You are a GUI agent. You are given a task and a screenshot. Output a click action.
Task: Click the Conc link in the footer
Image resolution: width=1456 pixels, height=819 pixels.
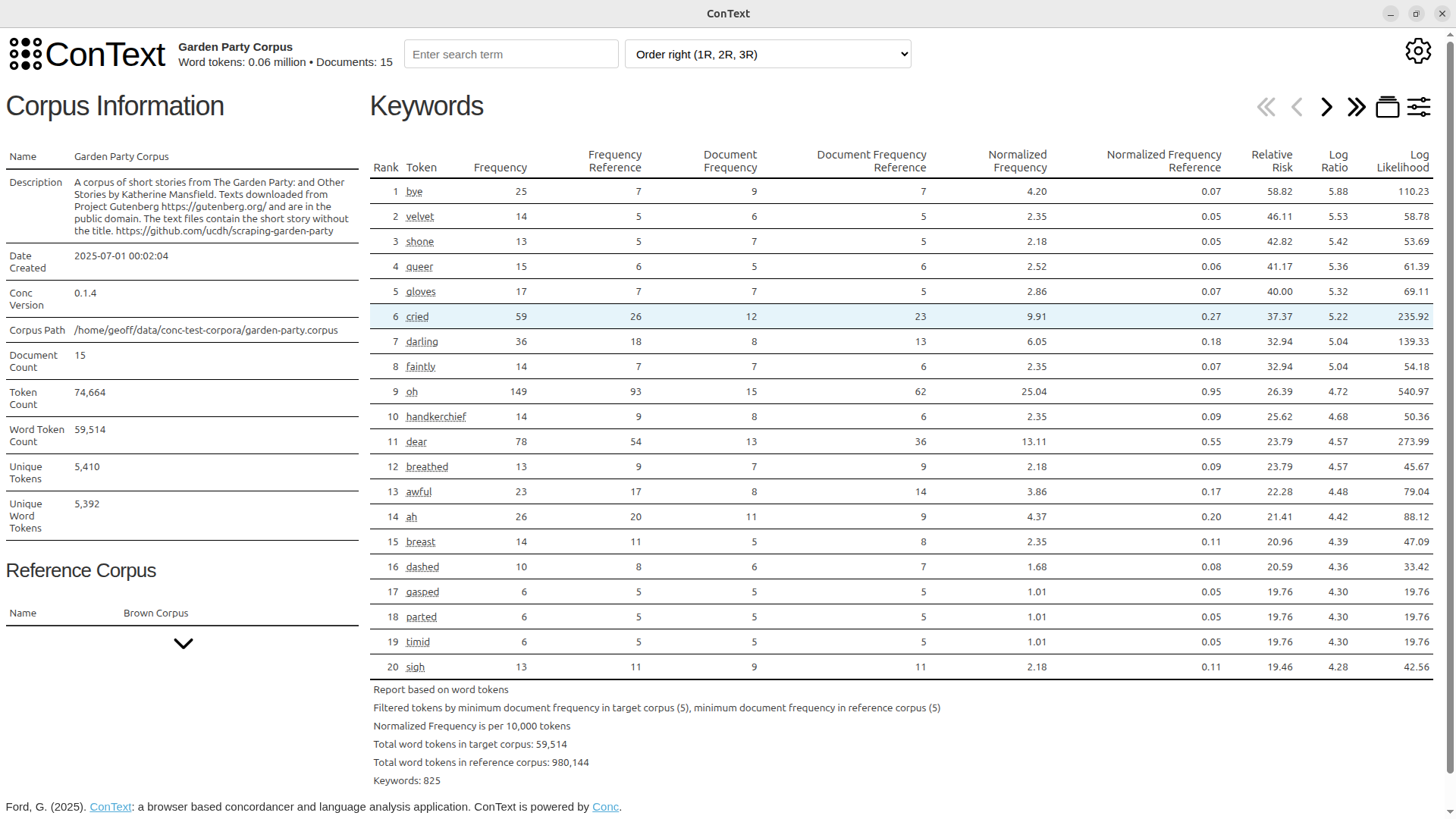point(604,807)
